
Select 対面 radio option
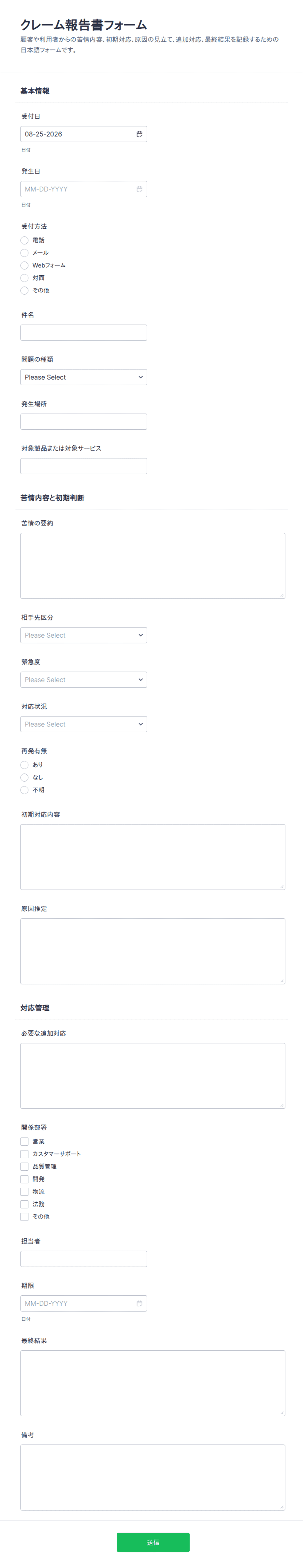coord(24,278)
